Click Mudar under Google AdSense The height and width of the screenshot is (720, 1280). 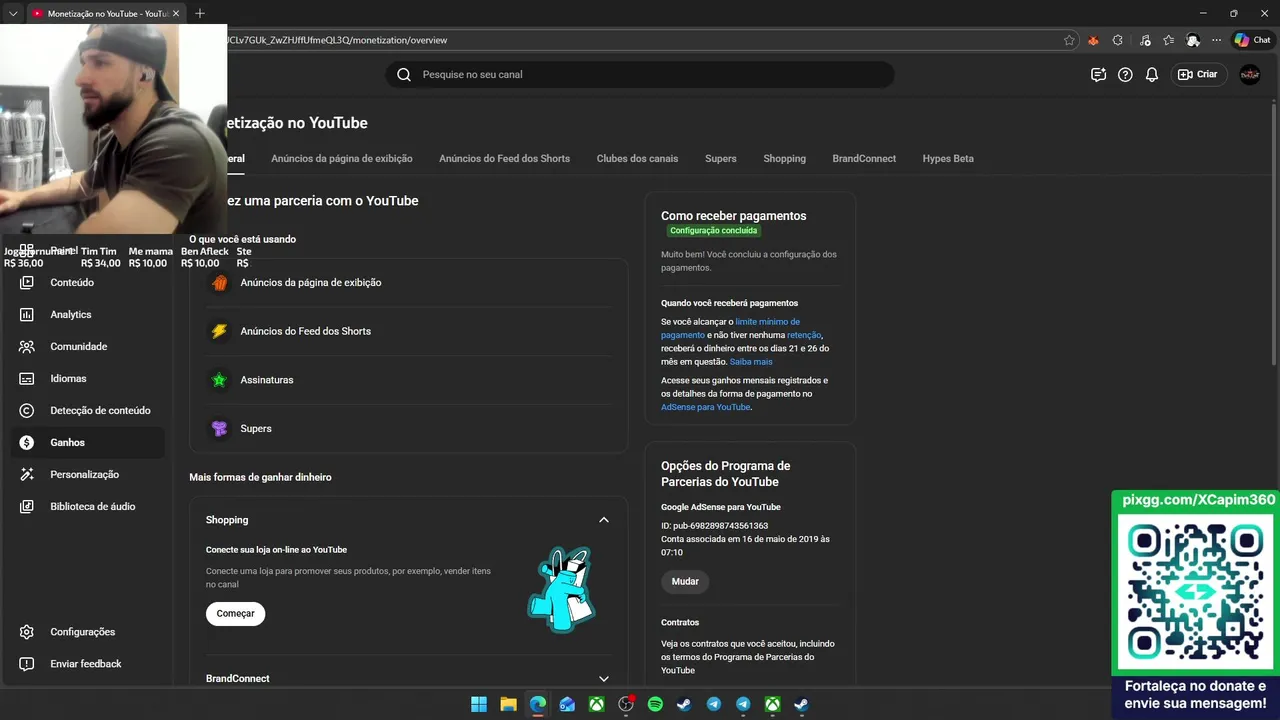(685, 582)
